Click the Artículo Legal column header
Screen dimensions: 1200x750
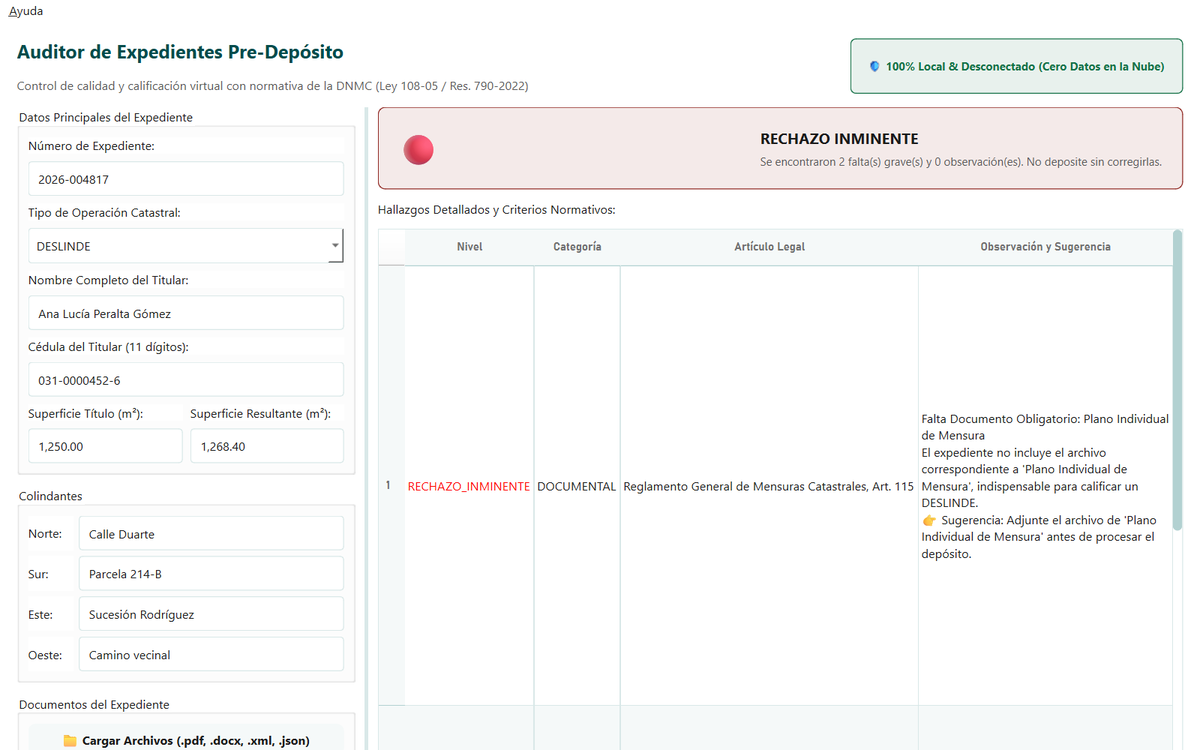click(x=769, y=247)
